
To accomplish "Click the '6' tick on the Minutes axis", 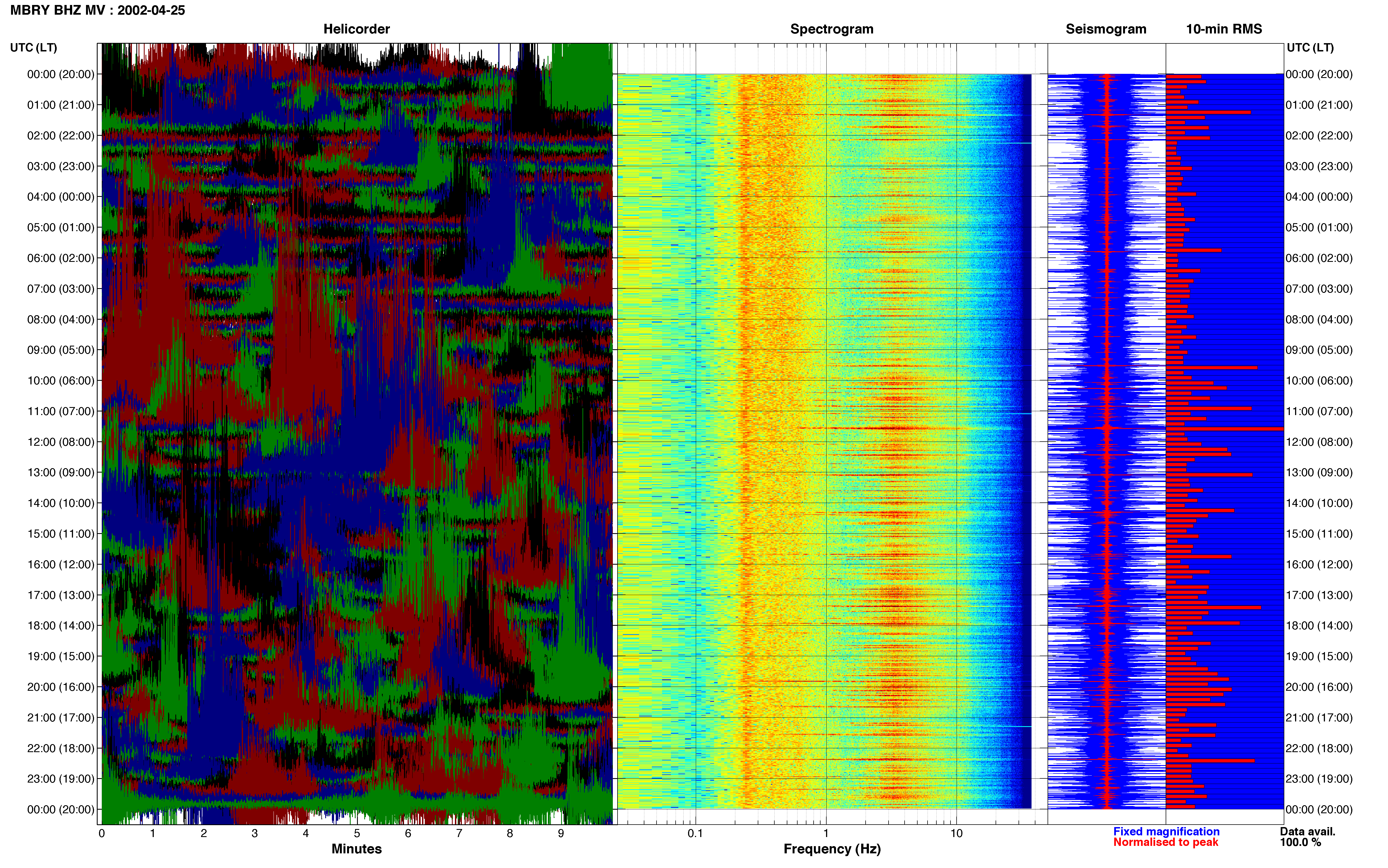I will pos(408,833).
